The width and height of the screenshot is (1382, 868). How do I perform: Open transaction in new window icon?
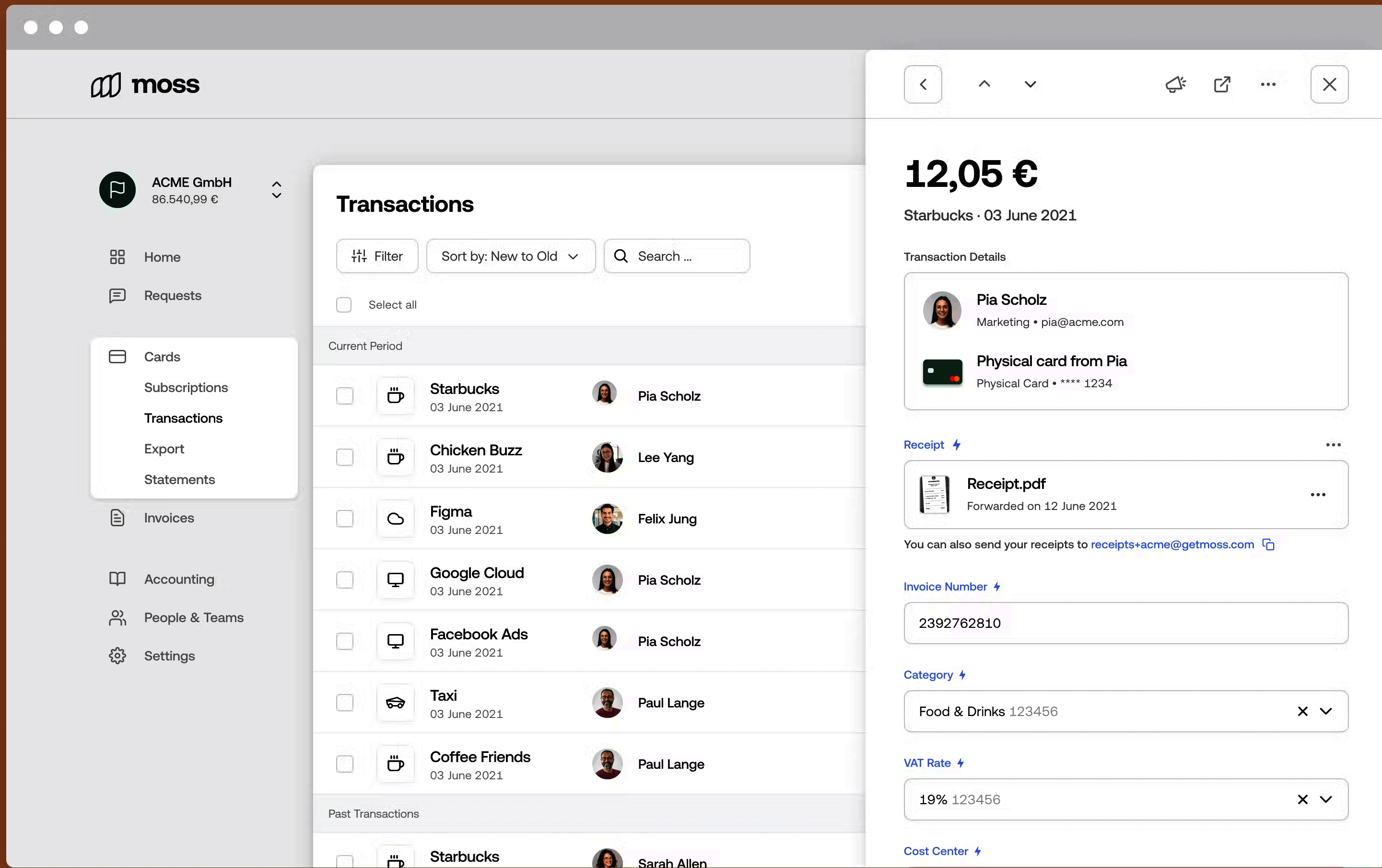1222,84
